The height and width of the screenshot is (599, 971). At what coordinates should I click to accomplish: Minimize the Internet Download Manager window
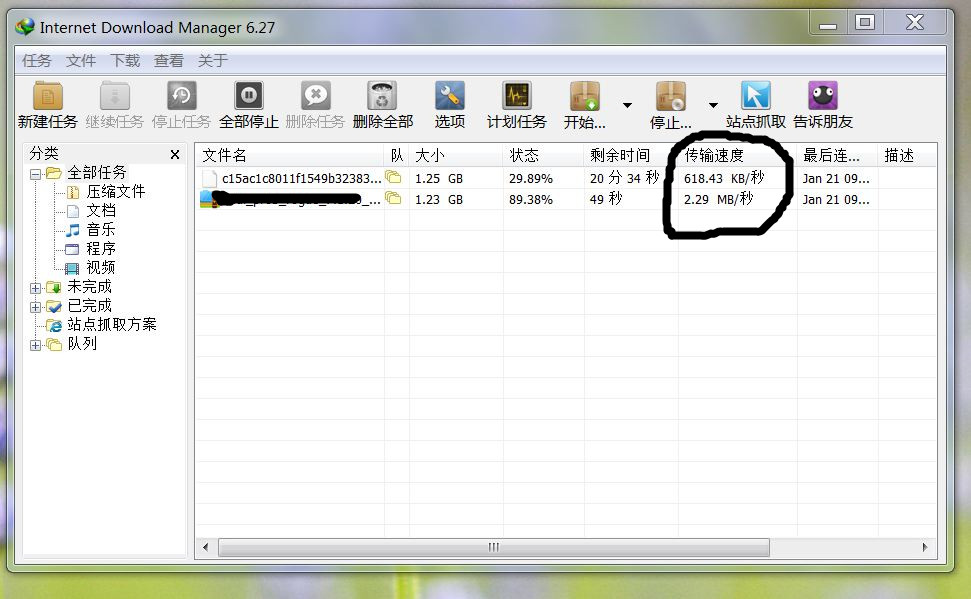[828, 23]
